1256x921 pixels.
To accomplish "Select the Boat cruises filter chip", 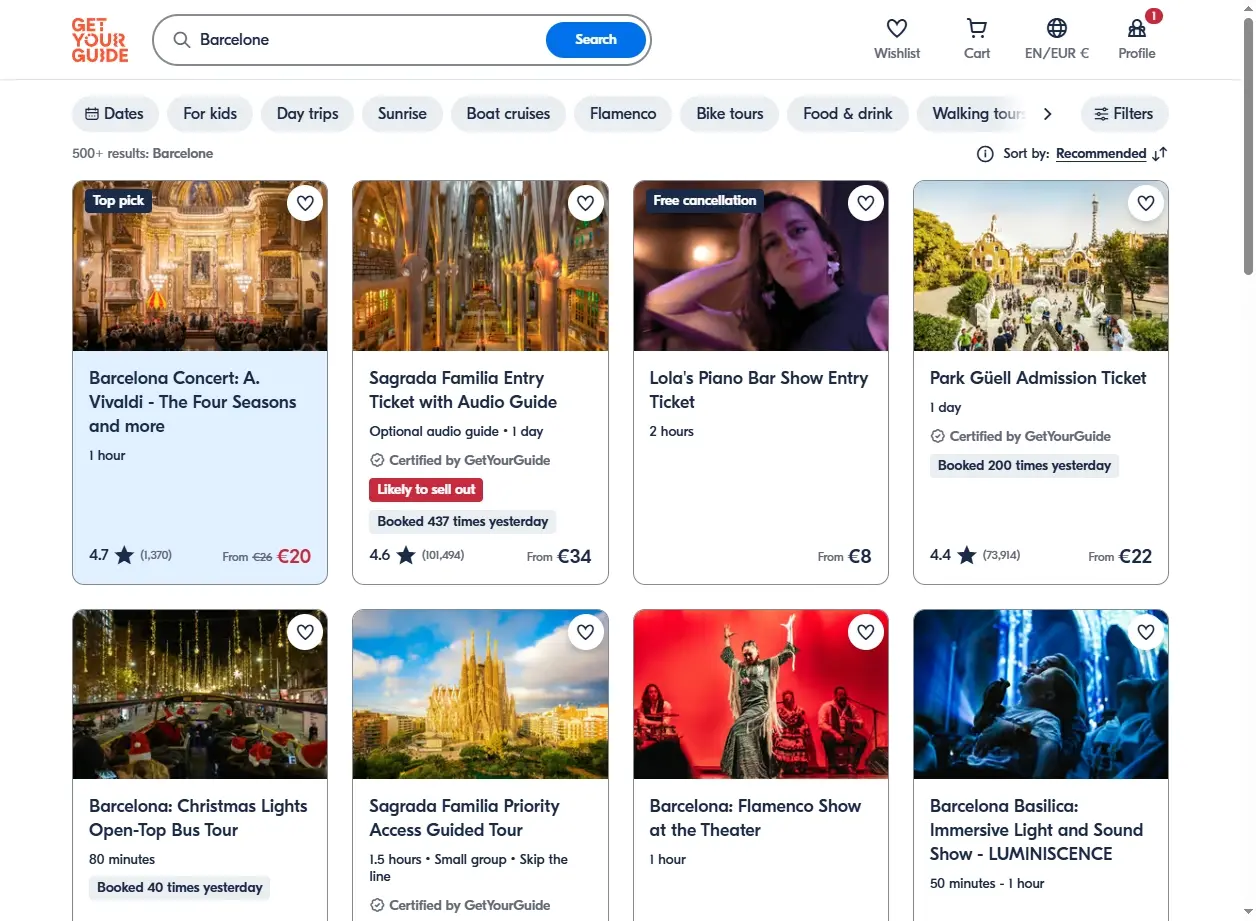I will (508, 114).
